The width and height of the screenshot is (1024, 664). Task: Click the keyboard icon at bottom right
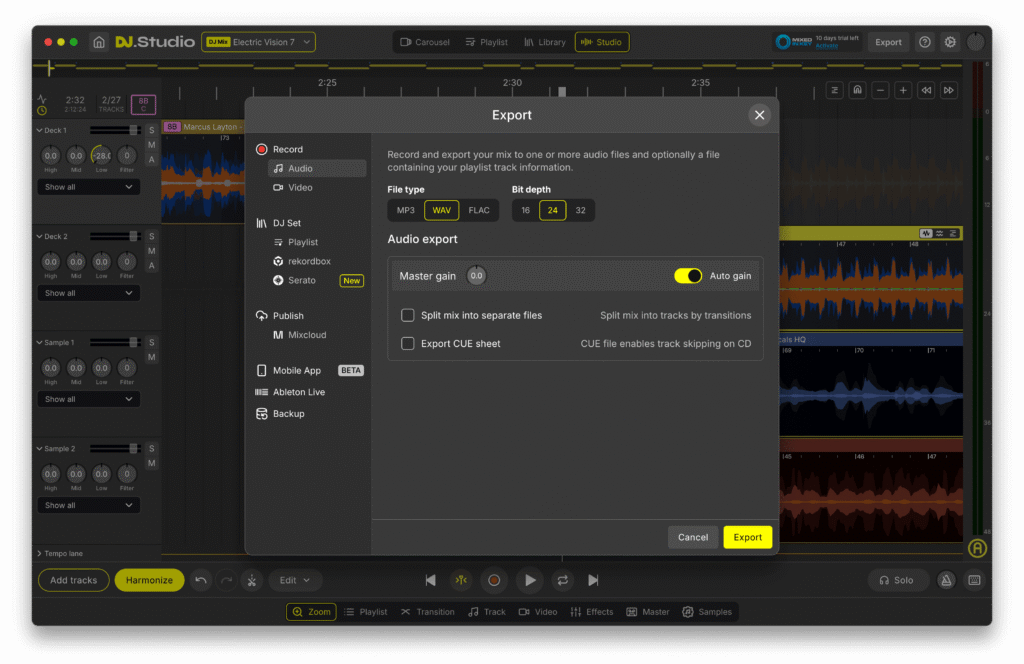(x=974, y=580)
